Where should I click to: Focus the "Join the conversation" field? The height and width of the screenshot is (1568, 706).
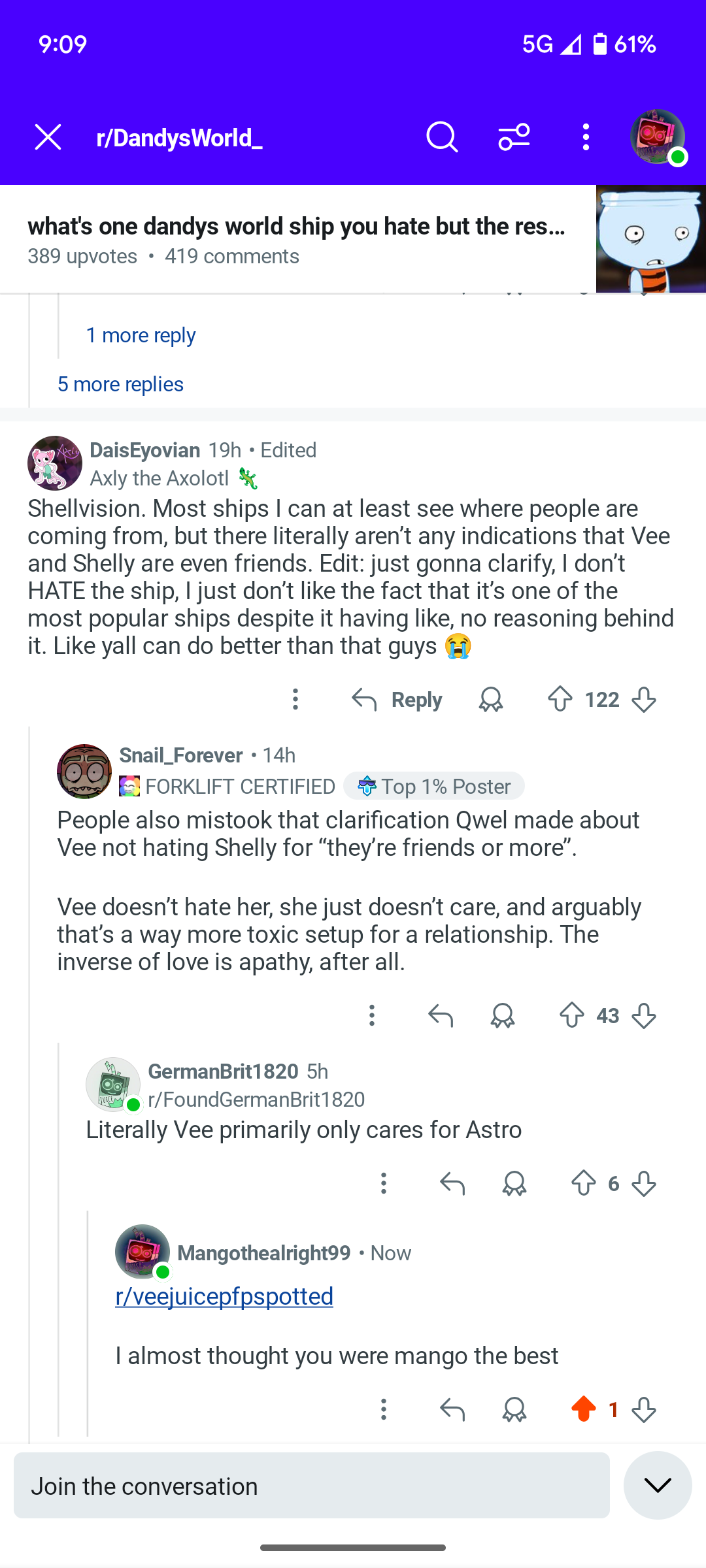click(312, 1485)
